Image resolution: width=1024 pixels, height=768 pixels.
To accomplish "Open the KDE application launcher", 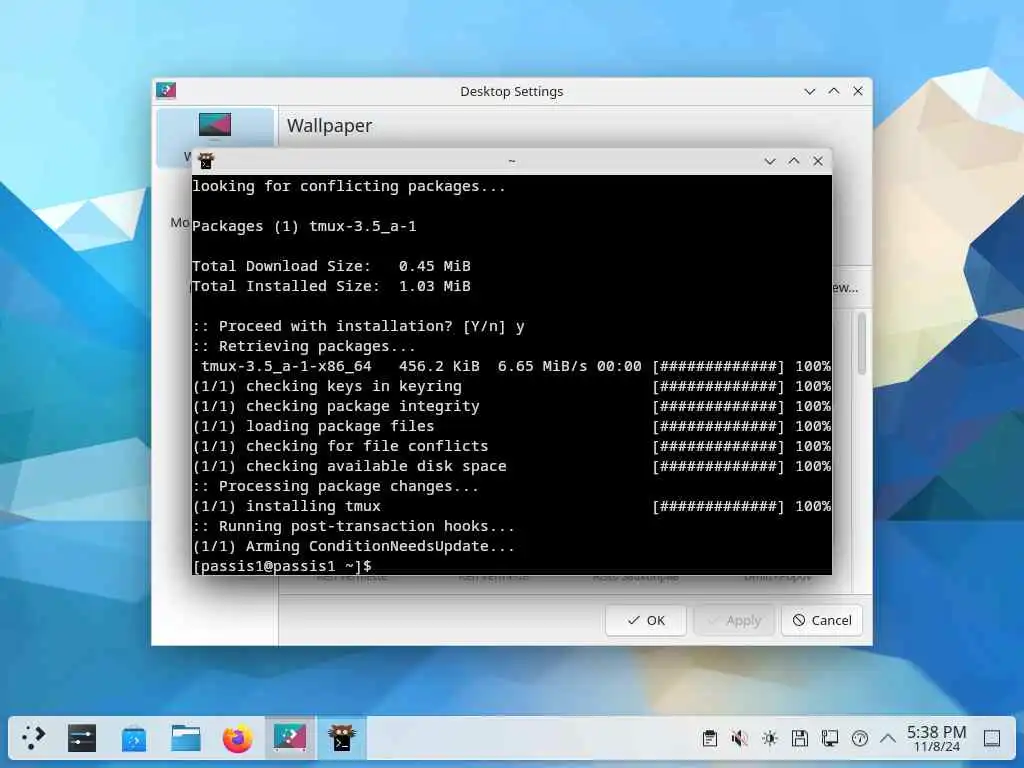I will pyautogui.click(x=33, y=738).
